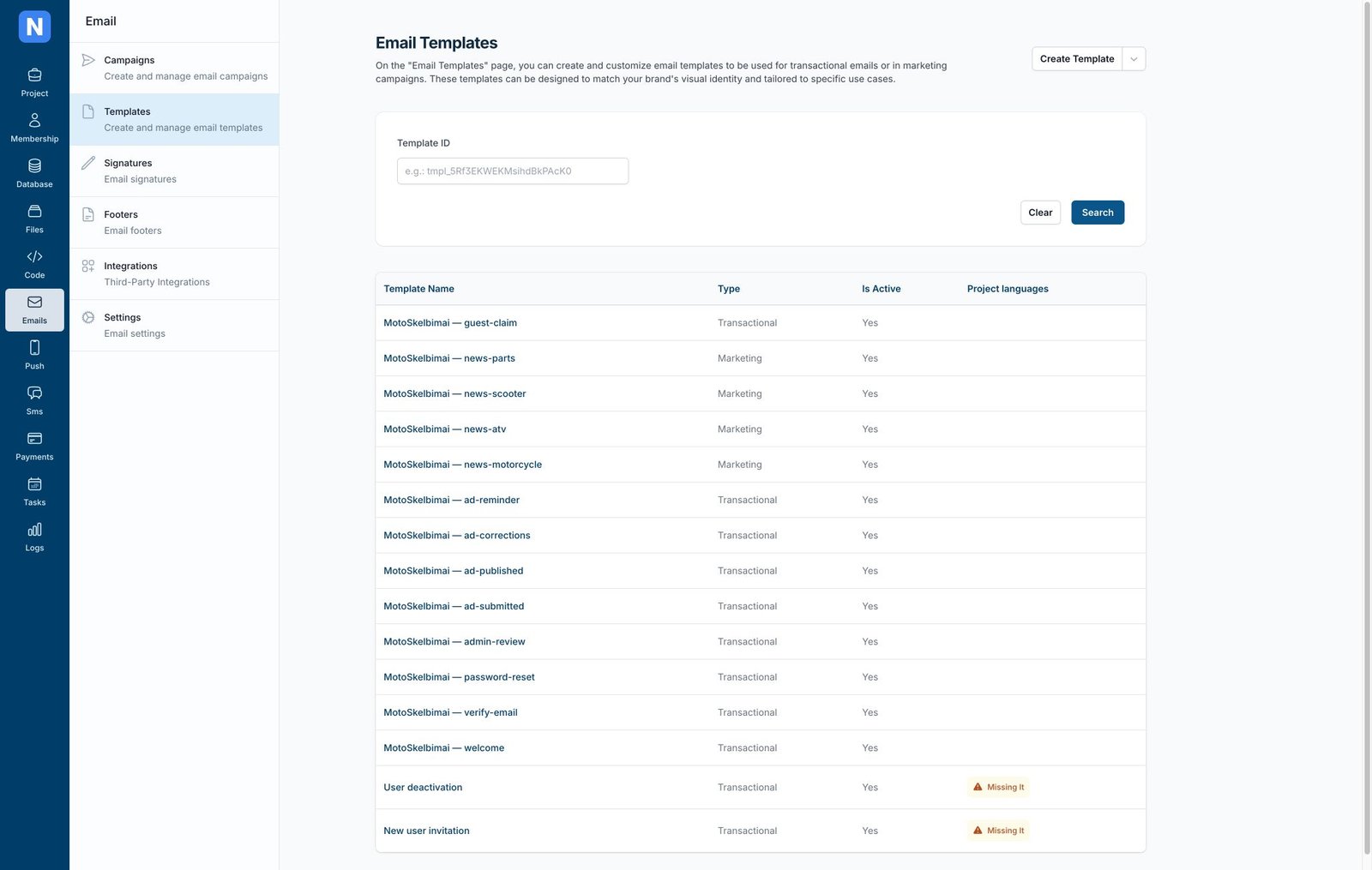The height and width of the screenshot is (870, 1372).
Task: Click the N app logo
Action: (x=34, y=27)
